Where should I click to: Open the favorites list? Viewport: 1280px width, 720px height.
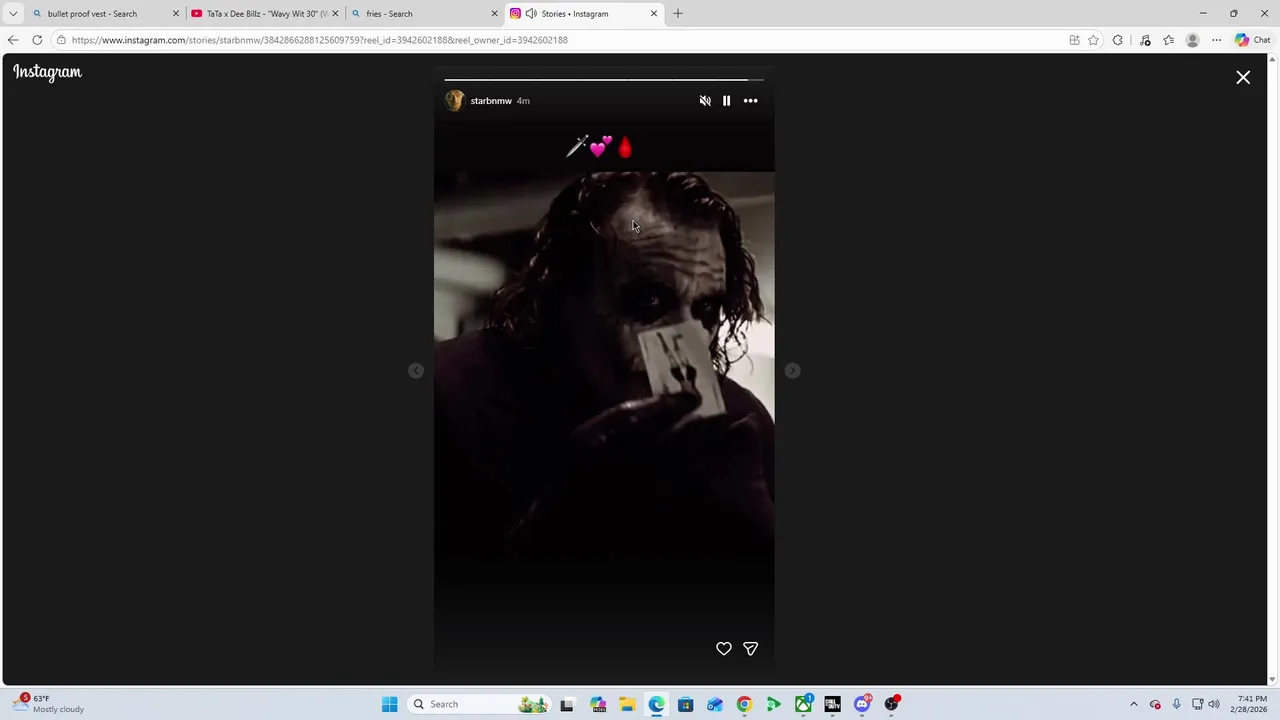(x=1168, y=40)
